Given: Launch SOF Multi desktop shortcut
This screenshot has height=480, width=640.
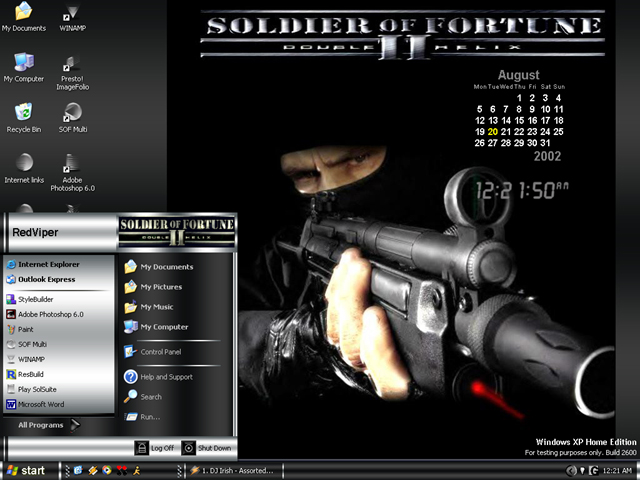Looking at the screenshot, I should (73, 118).
